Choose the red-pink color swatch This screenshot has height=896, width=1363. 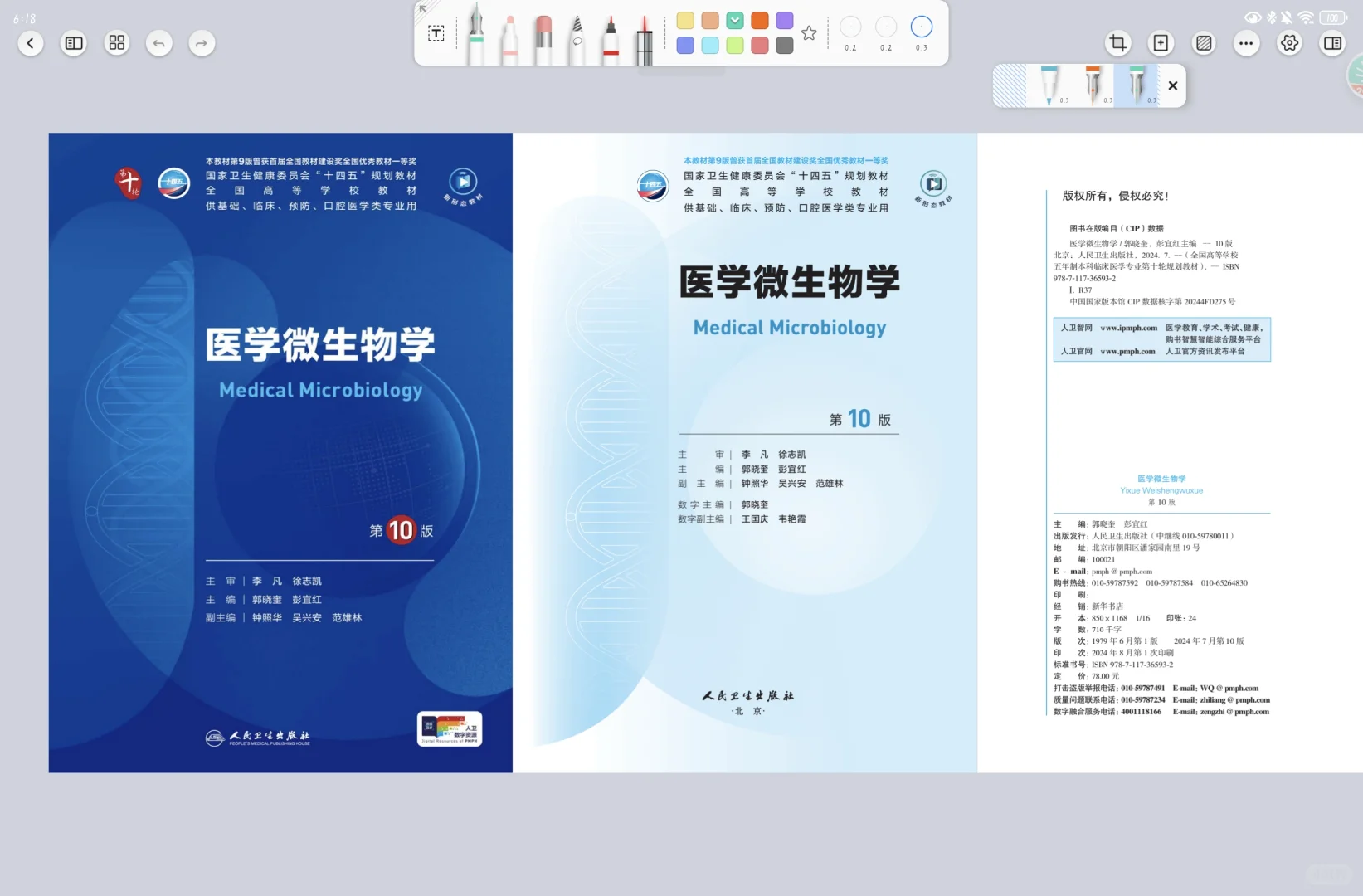(760, 46)
